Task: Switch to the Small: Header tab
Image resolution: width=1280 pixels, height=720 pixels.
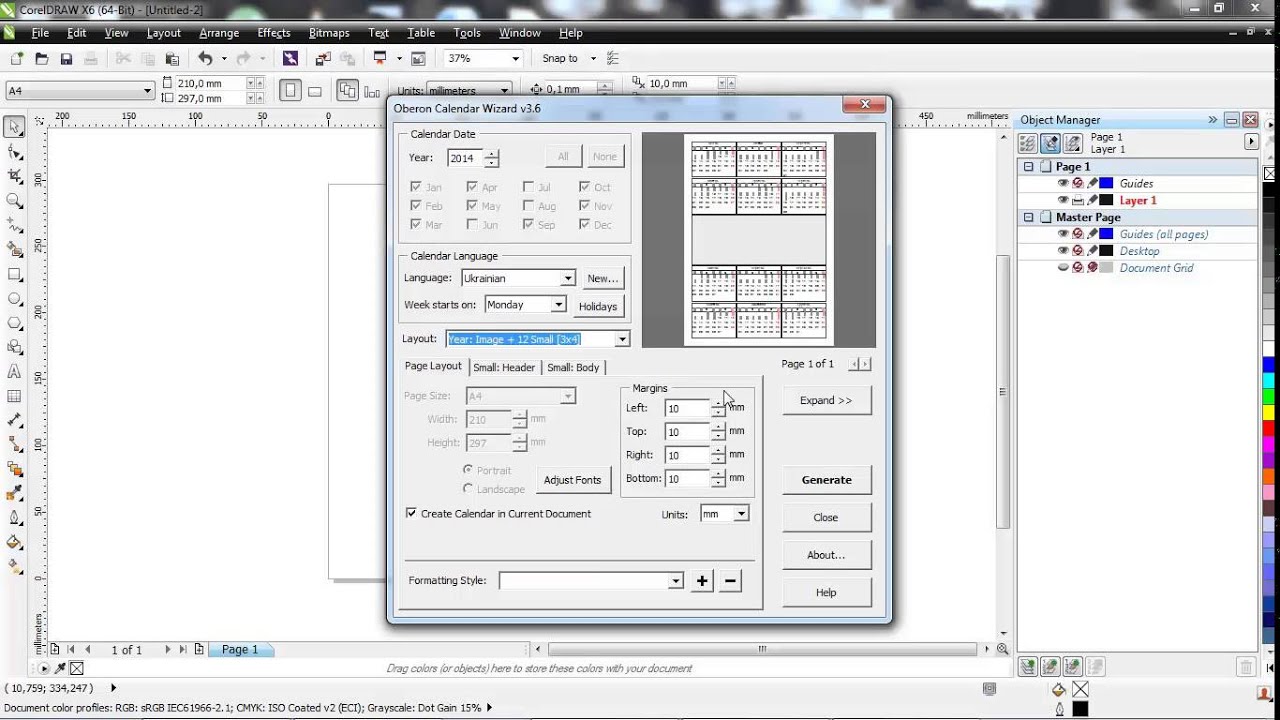Action: [504, 367]
